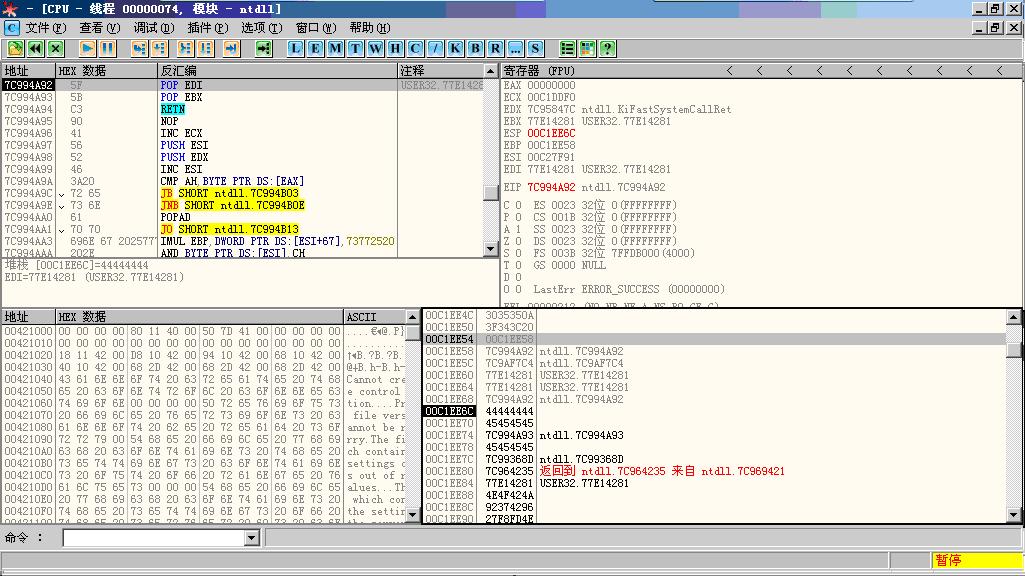Click the stack pane vertical scrollbar thumb
1025x576 pixels.
[1014, 349]
